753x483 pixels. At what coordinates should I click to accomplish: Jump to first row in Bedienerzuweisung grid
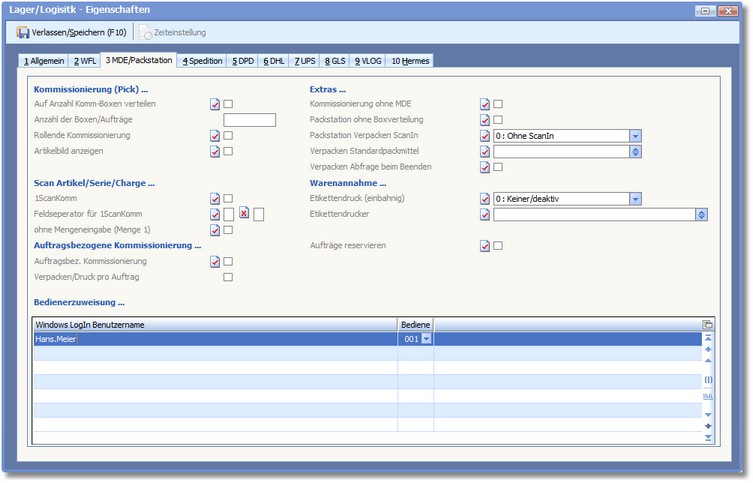point(708,338)
